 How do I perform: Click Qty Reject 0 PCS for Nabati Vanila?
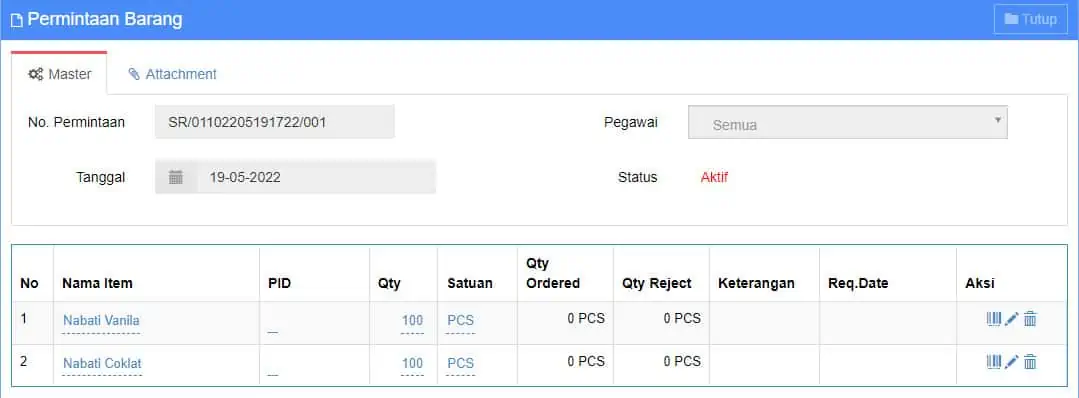682,318
